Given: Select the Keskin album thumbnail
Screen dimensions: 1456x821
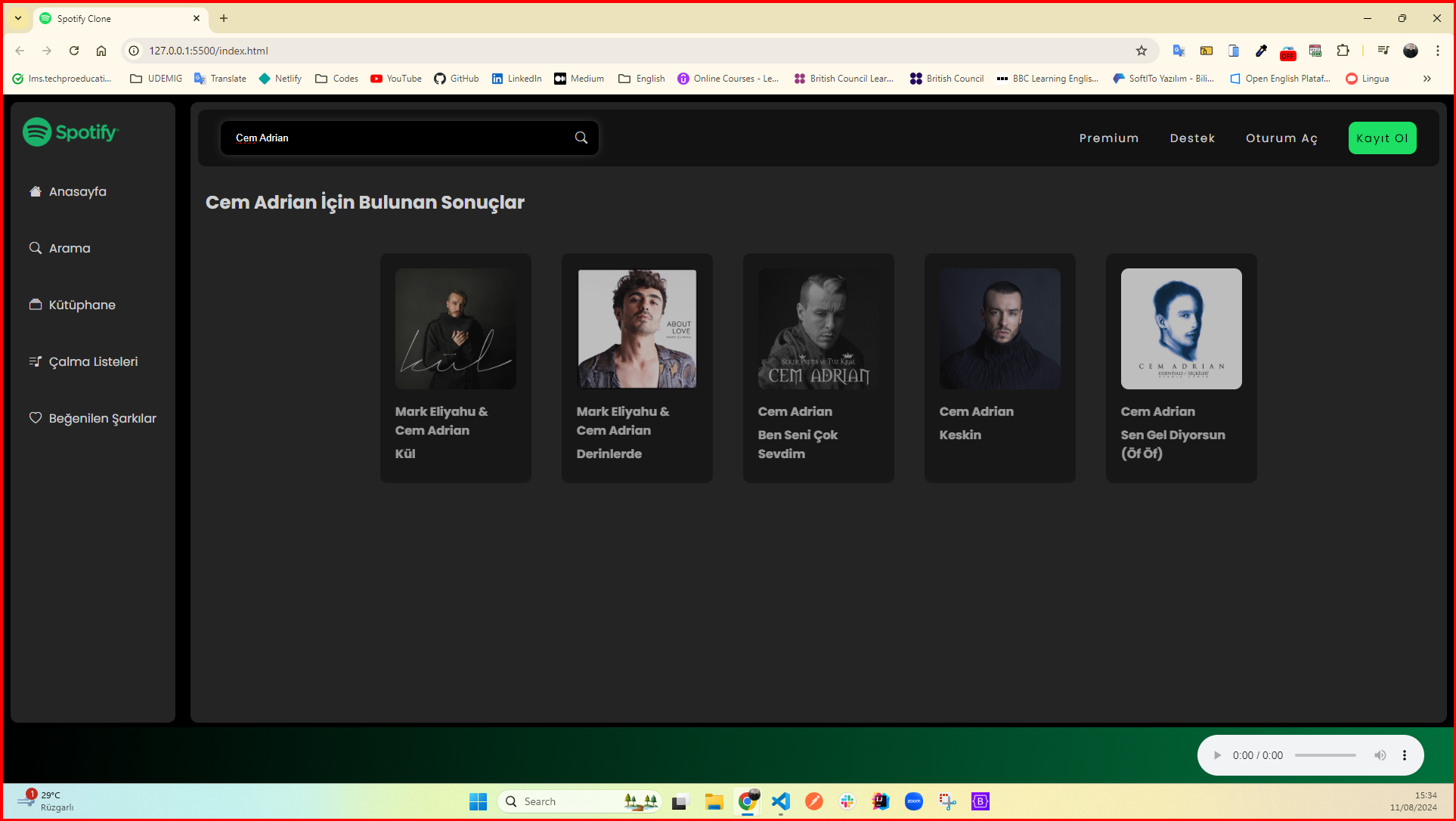Looking at the screenshot, I should pyautogui.click(x=999, y=329).
